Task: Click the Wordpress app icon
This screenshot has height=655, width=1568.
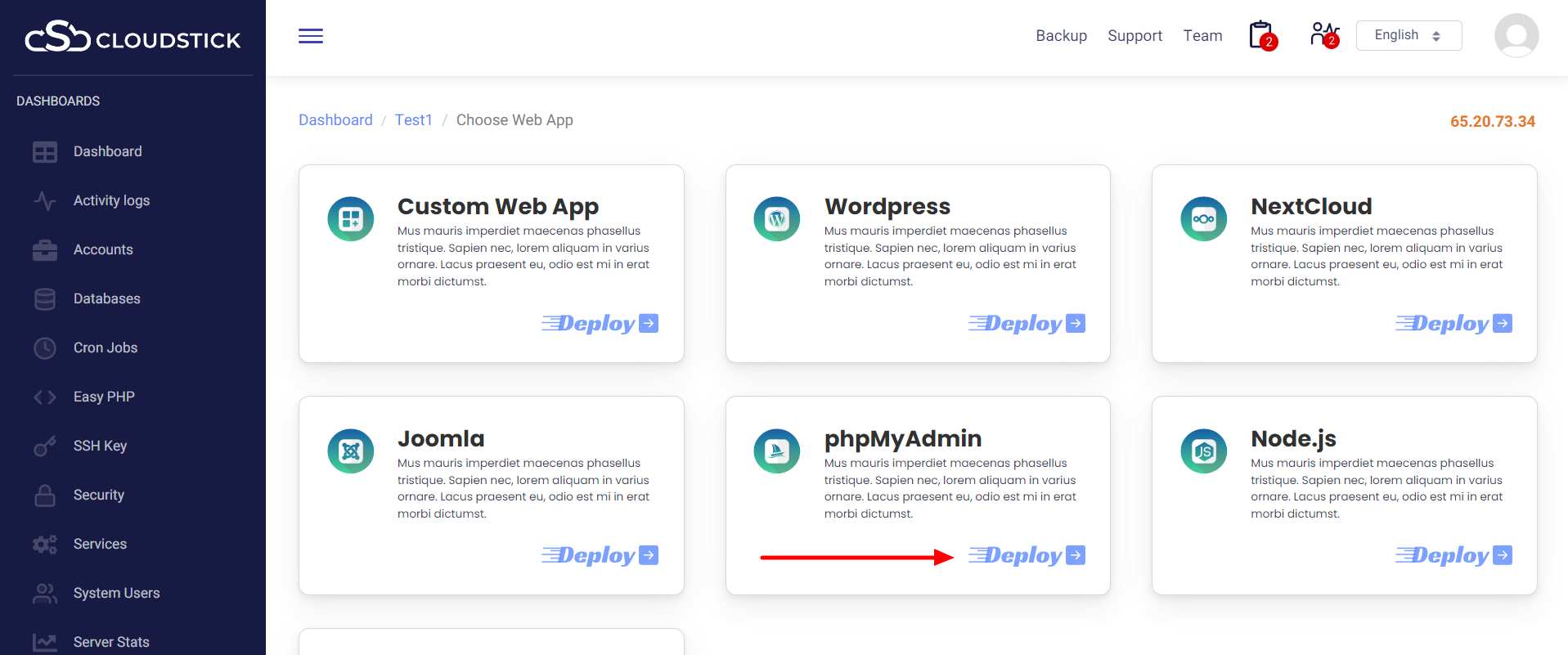Action: tap(776, 219)
